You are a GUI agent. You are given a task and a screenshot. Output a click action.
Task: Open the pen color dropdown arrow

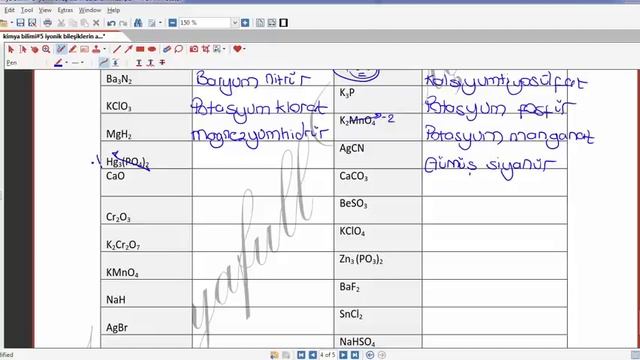pyautogui.click(x=67, y=62)
